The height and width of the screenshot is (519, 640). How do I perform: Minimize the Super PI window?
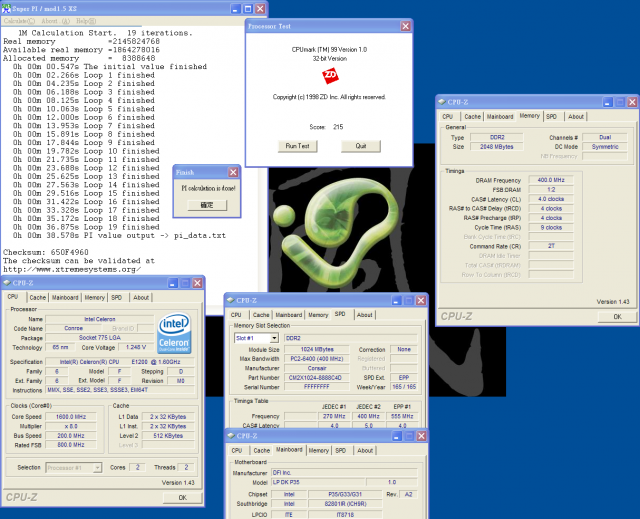[236, 9]
